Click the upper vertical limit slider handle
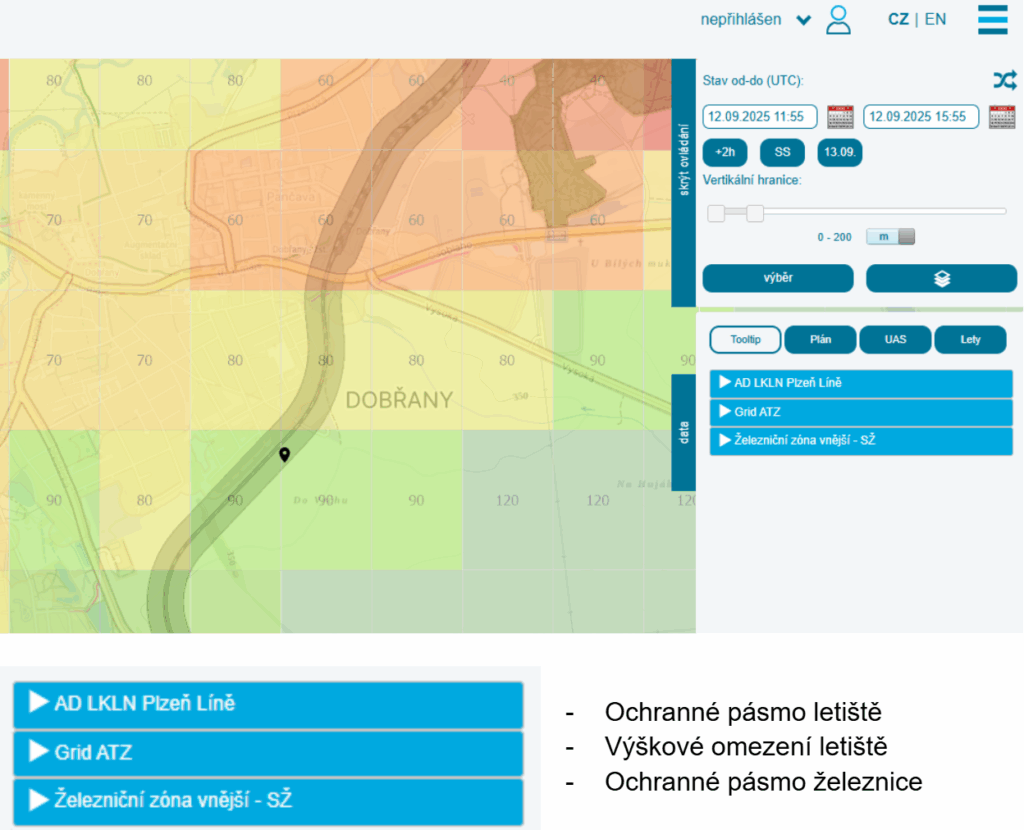This screenshot has width=1024, height=830. pos(755,213)
